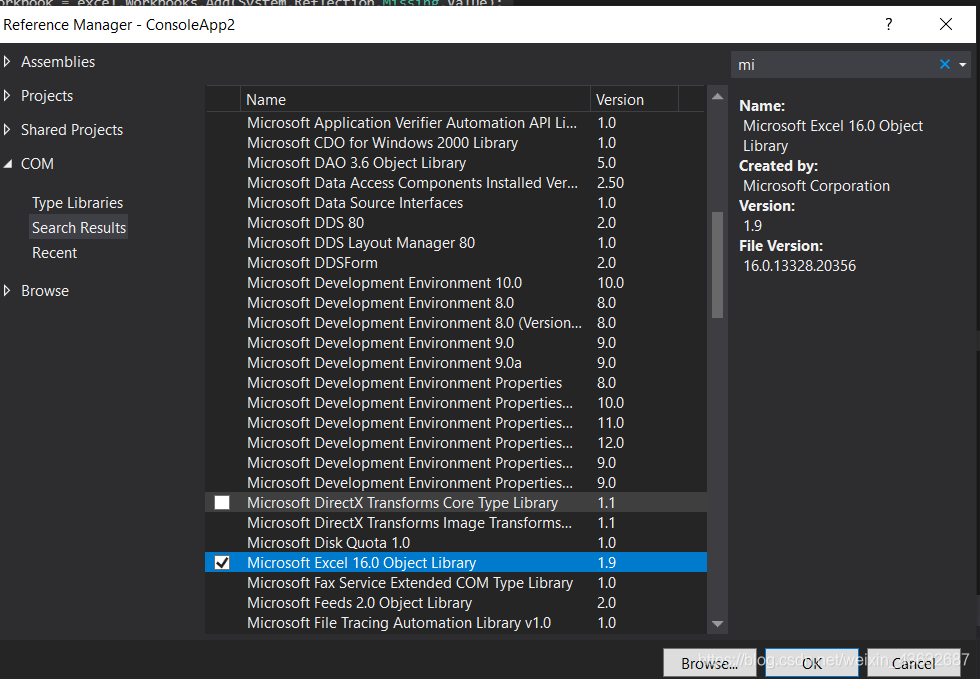The width and height of the screenshot is (980, 679).
Task: Select Microsoft Application Verifier Automation API row
Action: (x=456, y=123)
